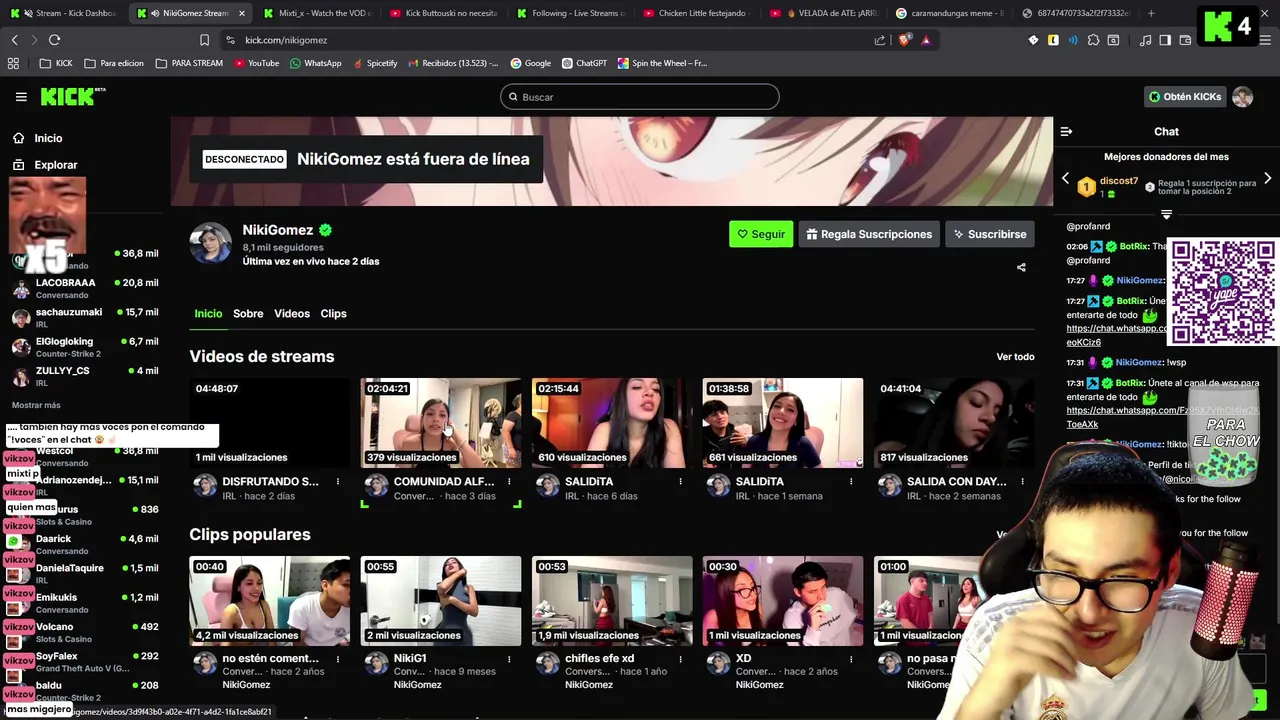Open Spicetify bookmark
The image size is (1280, 720).
pyautogui.click(x=374, y=63)
